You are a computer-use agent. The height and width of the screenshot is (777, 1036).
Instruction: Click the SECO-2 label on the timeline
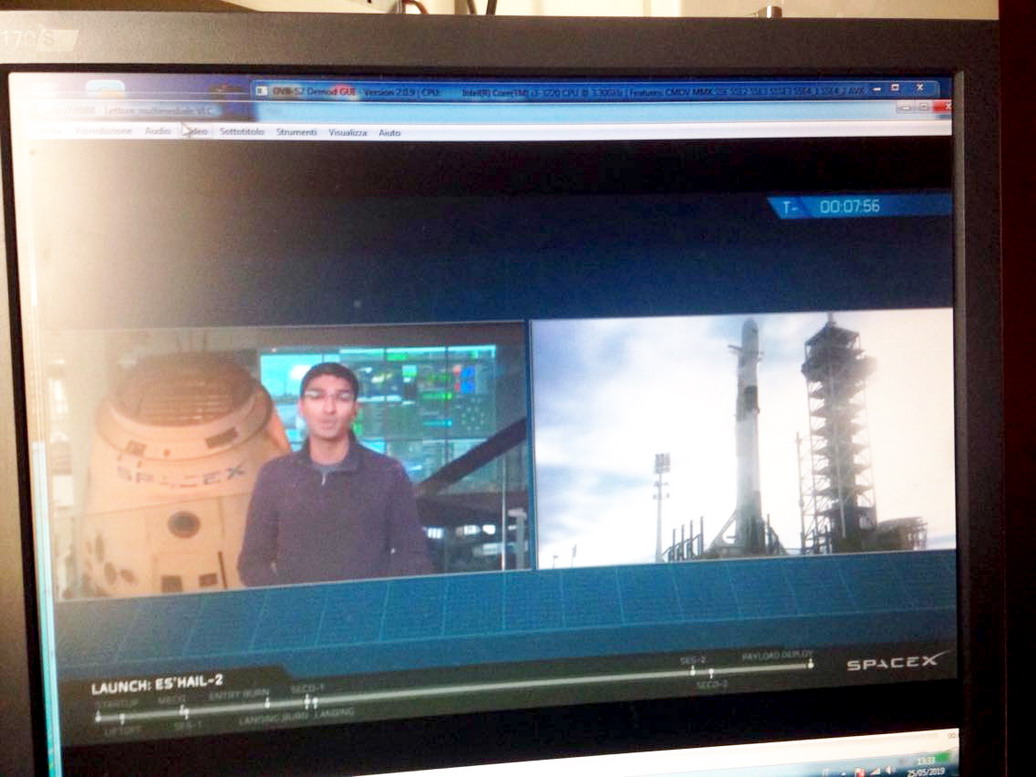click(x=712, y=685)
